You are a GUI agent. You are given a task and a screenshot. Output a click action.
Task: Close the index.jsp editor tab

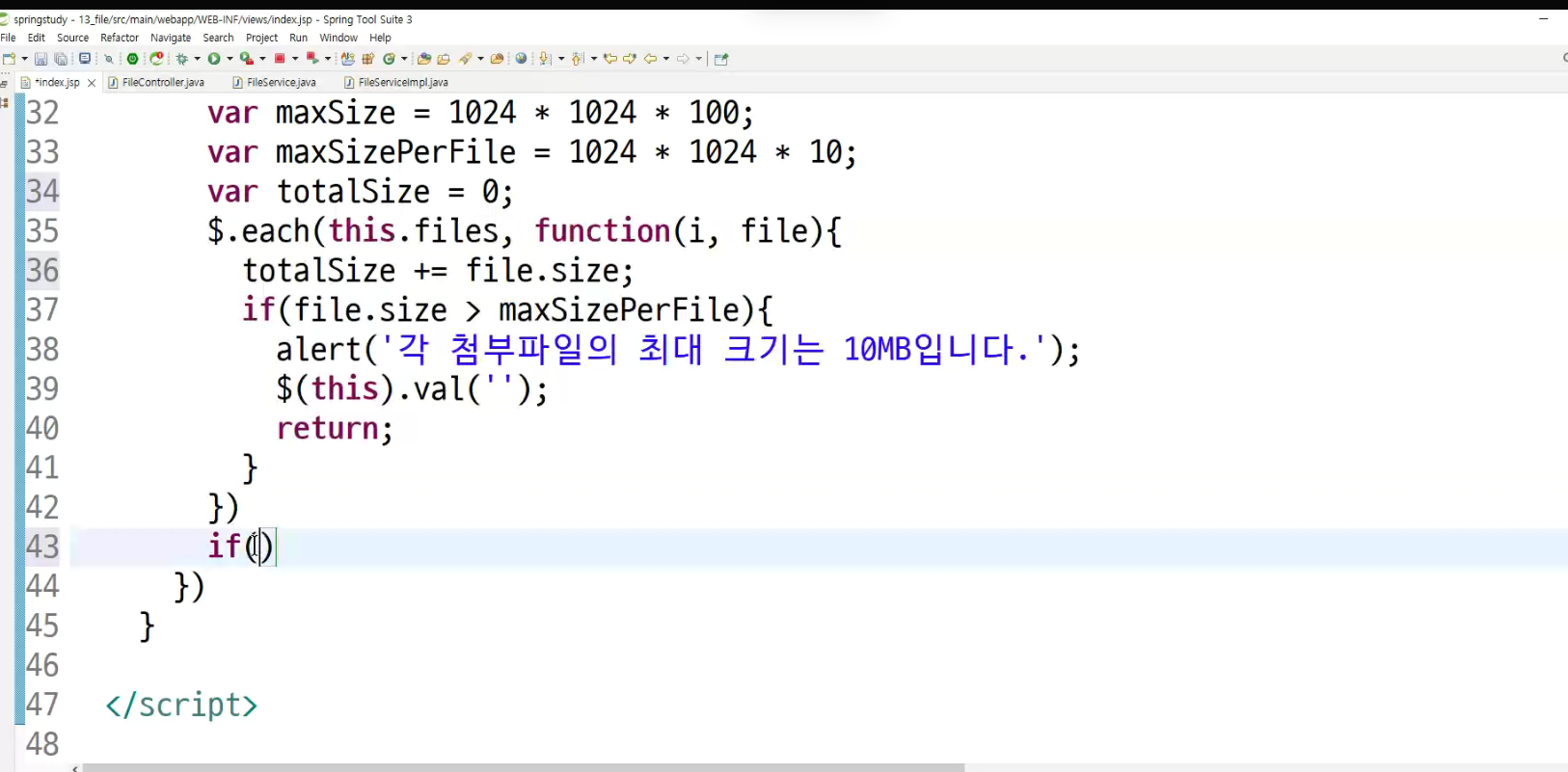pyautogui.click(x=92, y=83)
